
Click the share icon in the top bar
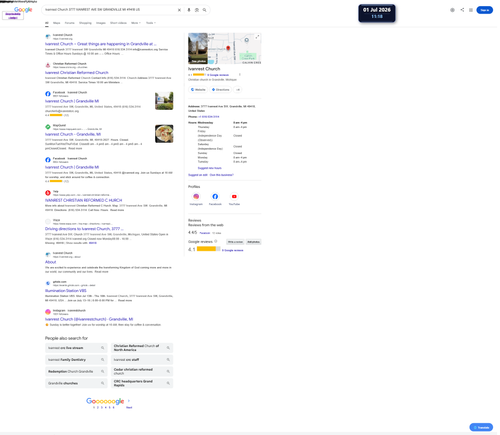point(462,10)
